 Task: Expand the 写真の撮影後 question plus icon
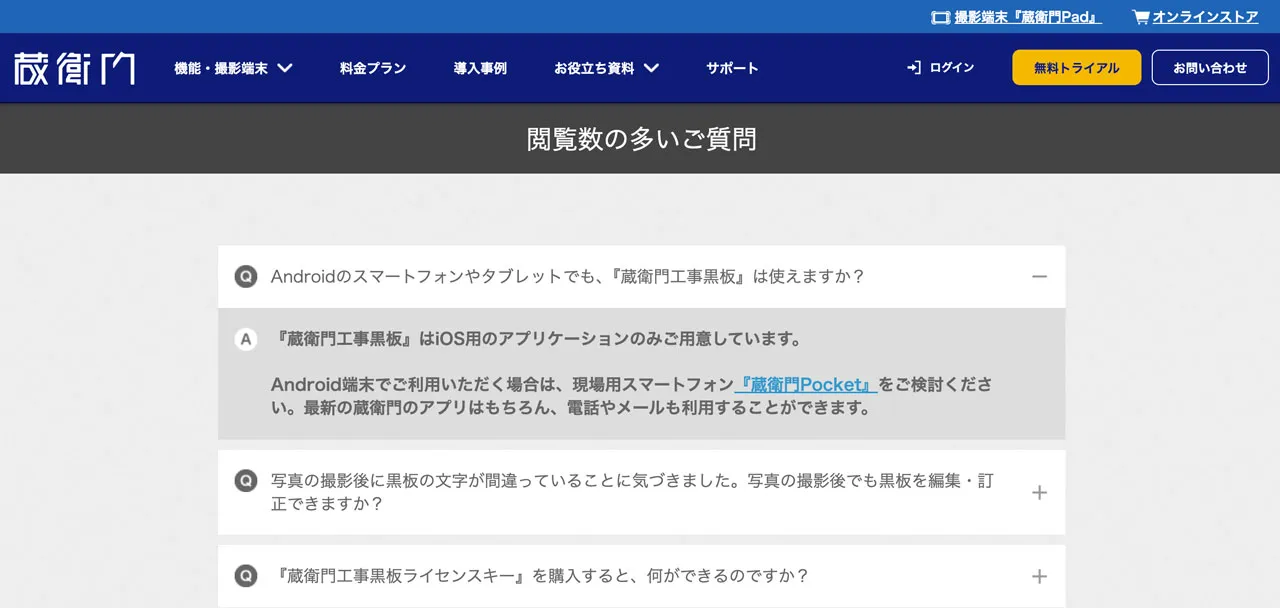click(x=1039, y=492)
